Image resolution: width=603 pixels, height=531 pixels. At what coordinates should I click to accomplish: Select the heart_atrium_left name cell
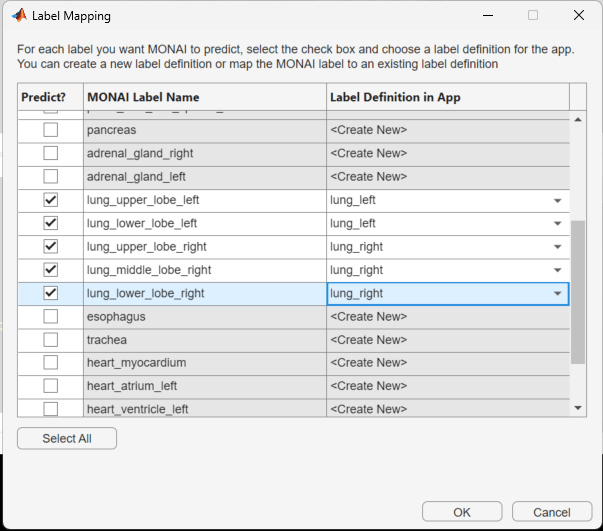(205, 386)
